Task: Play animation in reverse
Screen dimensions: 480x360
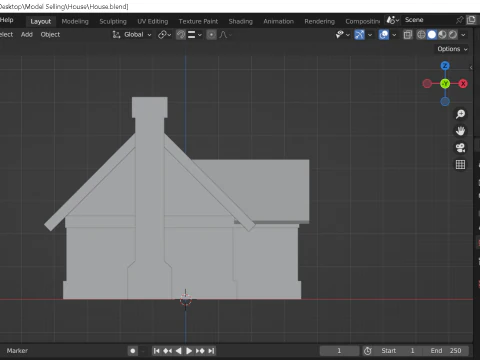Action: pyautogui.click(x=178, y=351)
